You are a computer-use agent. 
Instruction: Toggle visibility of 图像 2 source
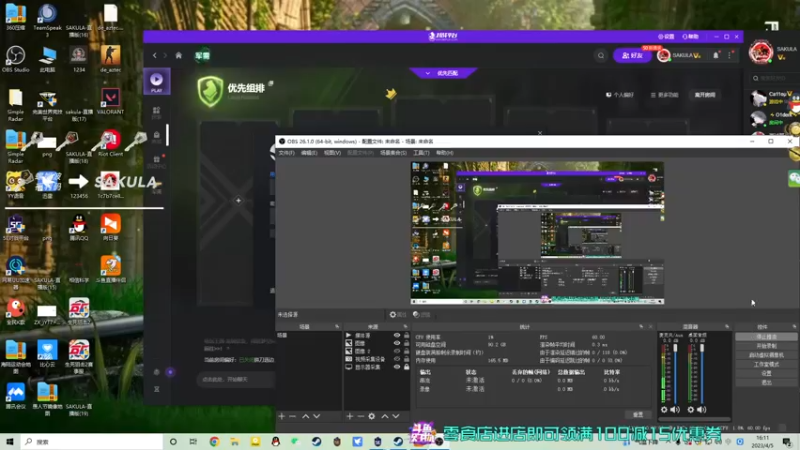(397, 351)
